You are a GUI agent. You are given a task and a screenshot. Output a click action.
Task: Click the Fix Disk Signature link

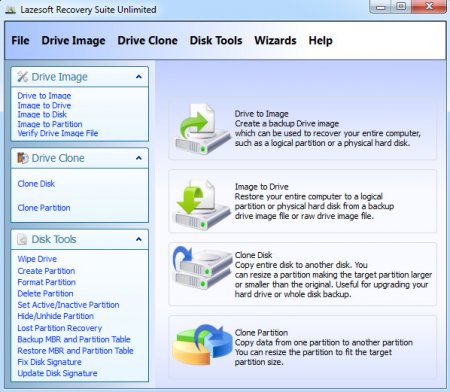[x=49, y=362]
